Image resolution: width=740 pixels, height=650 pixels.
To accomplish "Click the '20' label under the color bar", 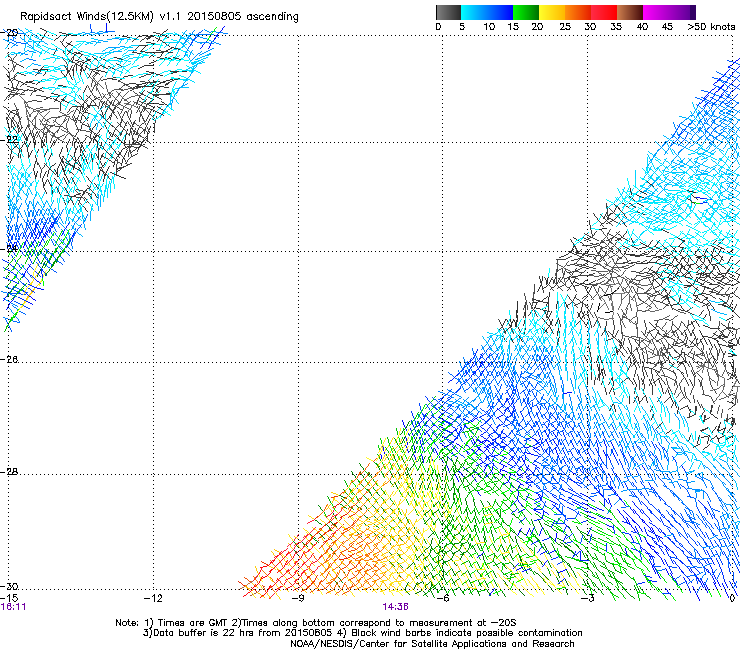I will [x=537, y=27].
